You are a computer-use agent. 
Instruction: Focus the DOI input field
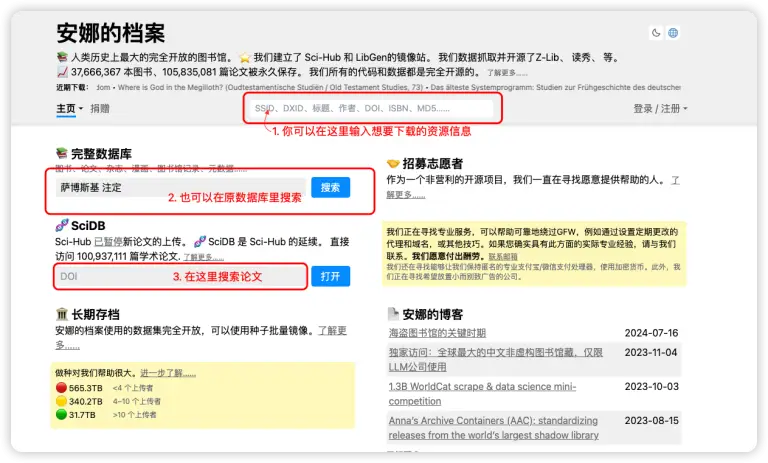pos(180,276)
